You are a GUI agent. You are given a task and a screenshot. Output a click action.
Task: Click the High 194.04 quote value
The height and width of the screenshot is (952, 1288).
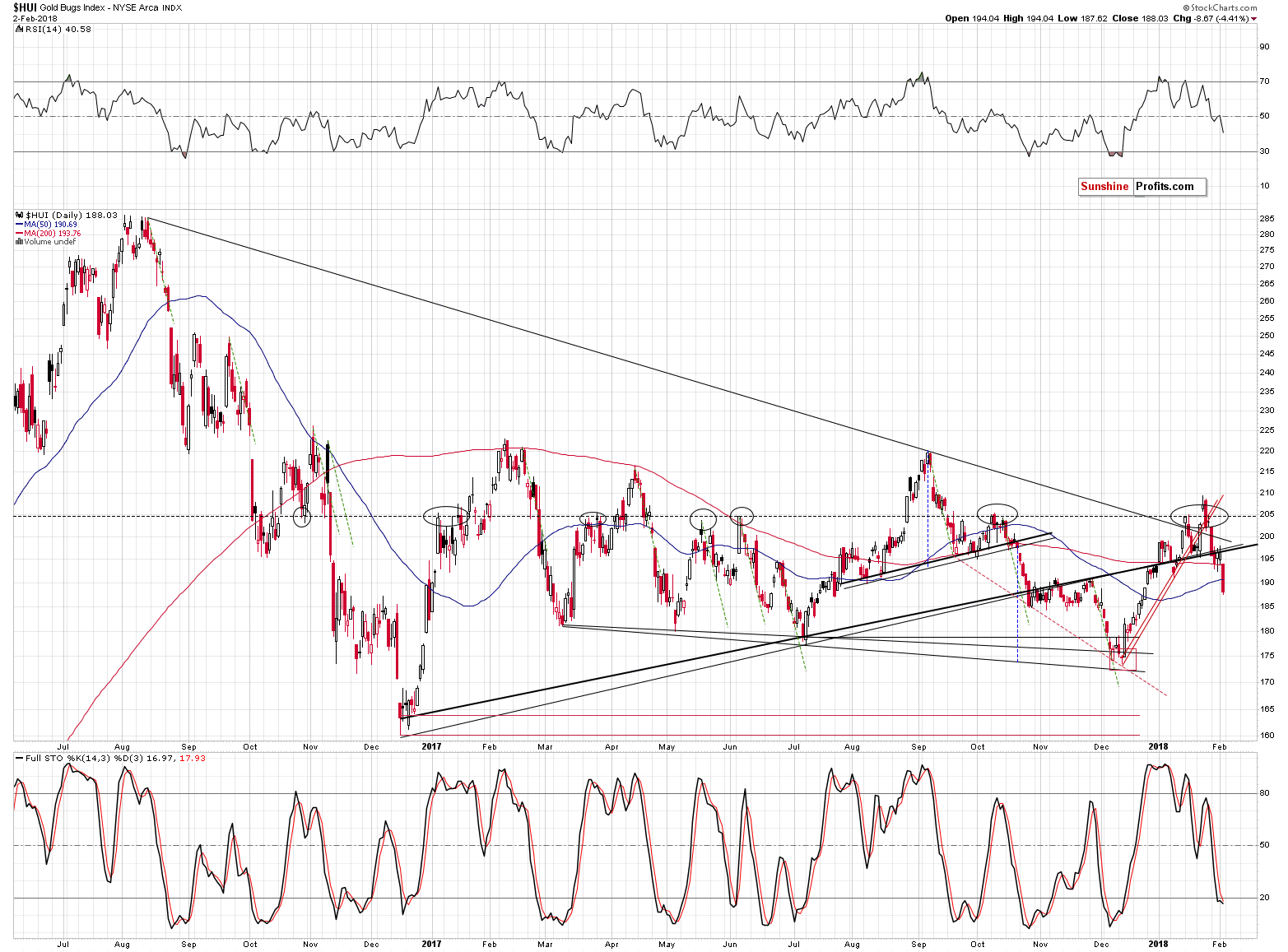coord(1028,18)
